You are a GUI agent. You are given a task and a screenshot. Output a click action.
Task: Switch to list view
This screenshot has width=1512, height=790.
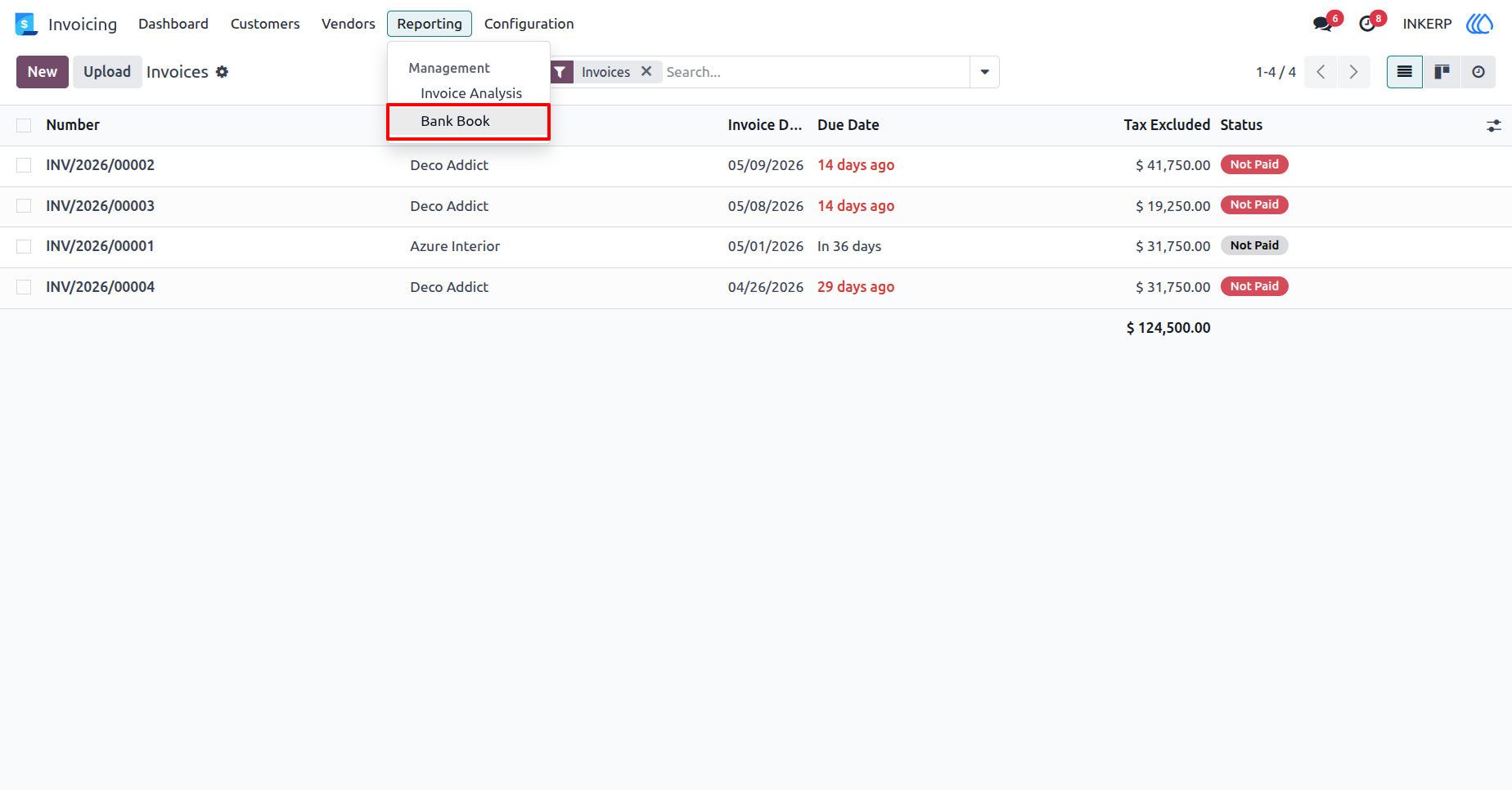(x=1405, y=72)
